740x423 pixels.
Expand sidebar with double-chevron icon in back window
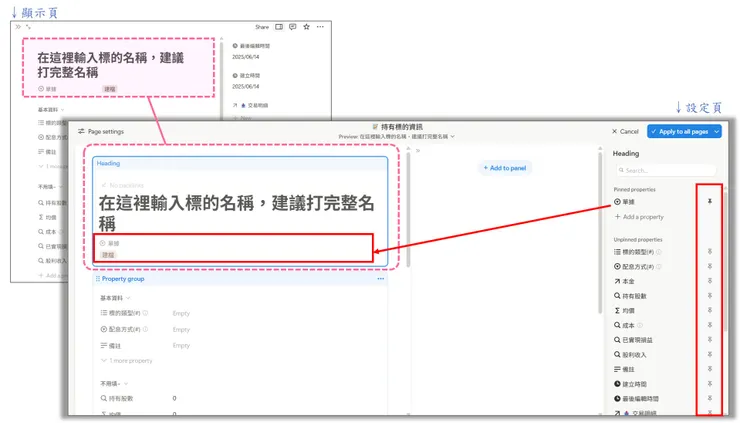click(18, 27)
